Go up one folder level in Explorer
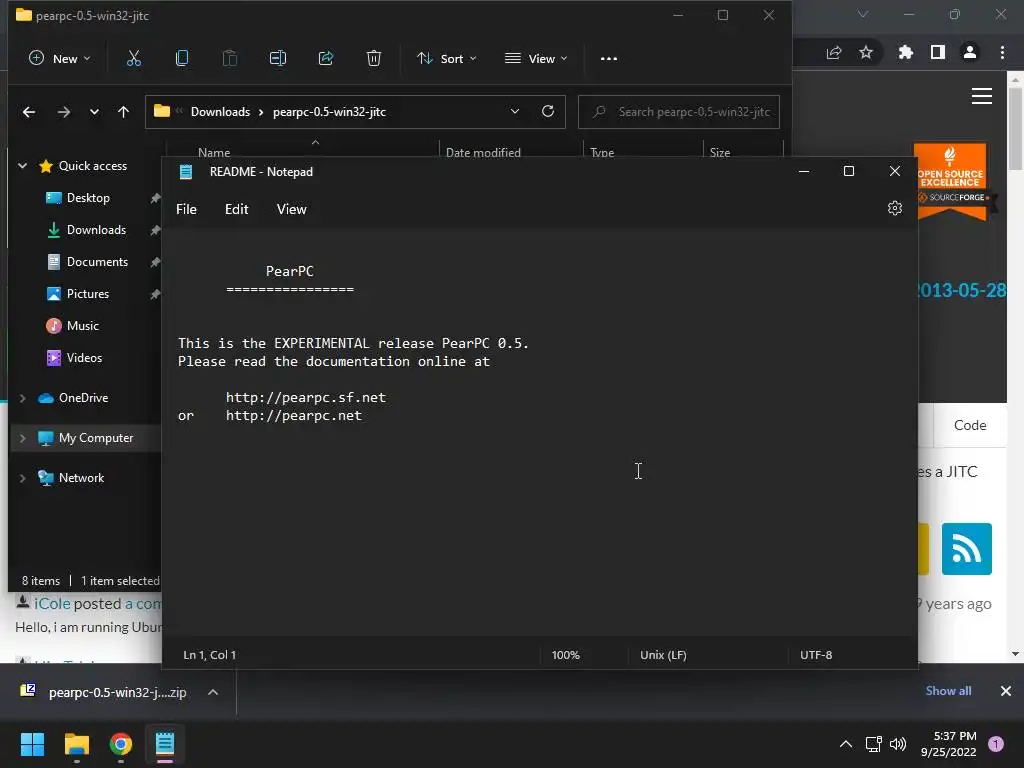 pos(123,112)
